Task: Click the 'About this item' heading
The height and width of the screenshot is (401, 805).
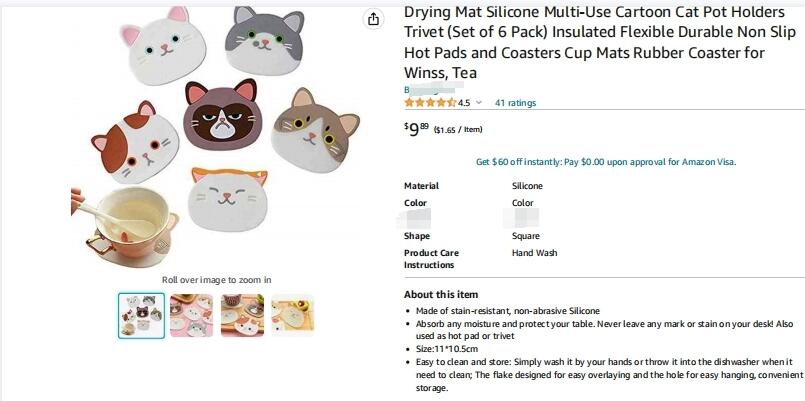Action: click(441, 295)
